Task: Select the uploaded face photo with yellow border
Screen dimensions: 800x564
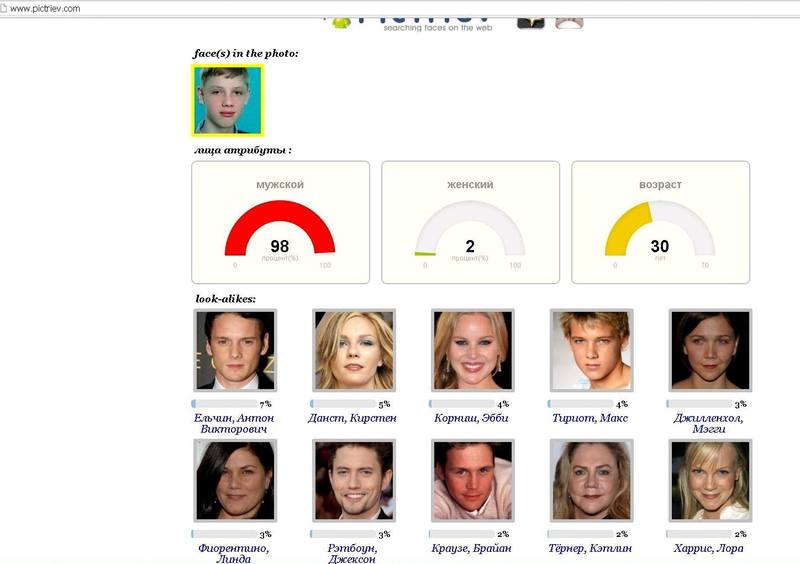Action: coord(228,100)
